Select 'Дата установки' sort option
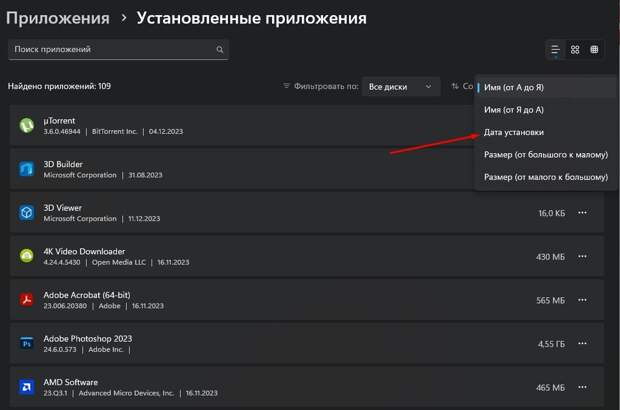620x410 pixels. pos(514,132)
